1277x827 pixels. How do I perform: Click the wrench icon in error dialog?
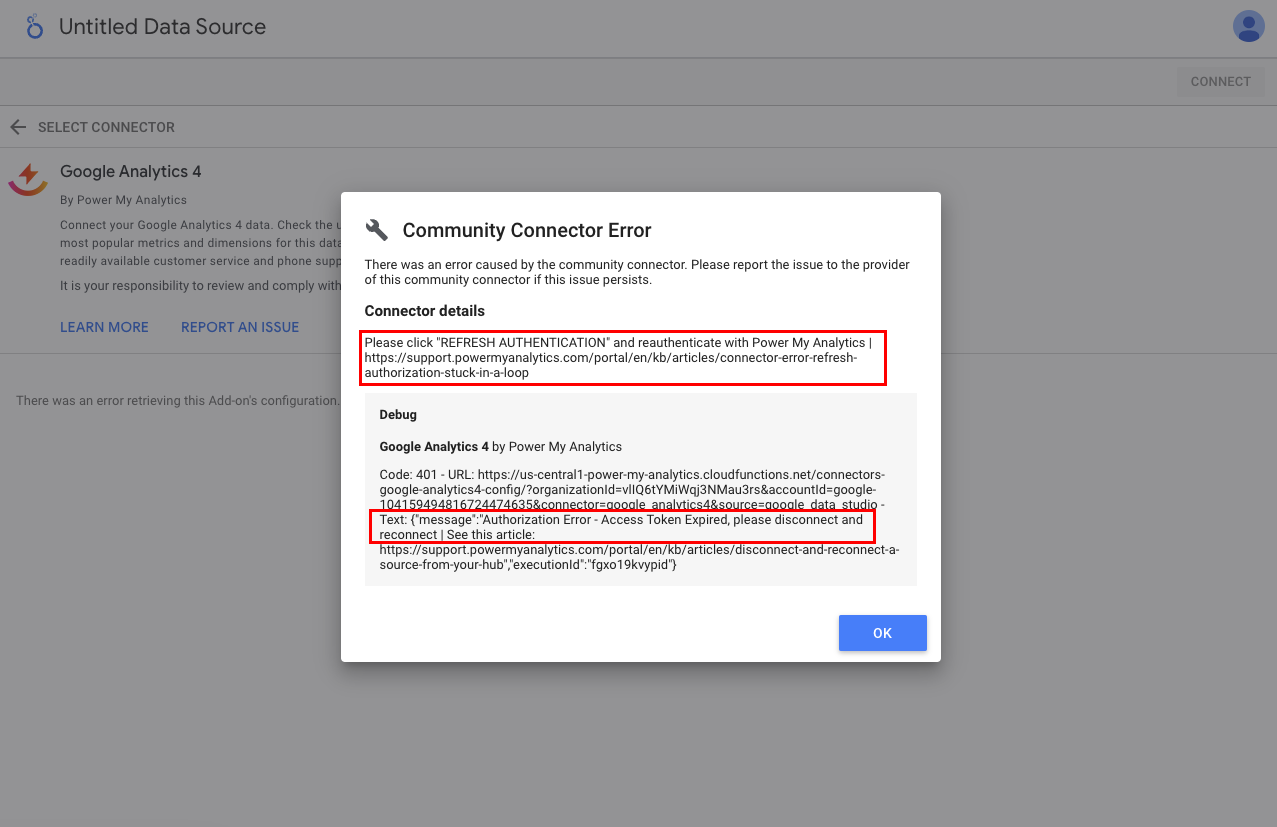[x=377, y=230]
